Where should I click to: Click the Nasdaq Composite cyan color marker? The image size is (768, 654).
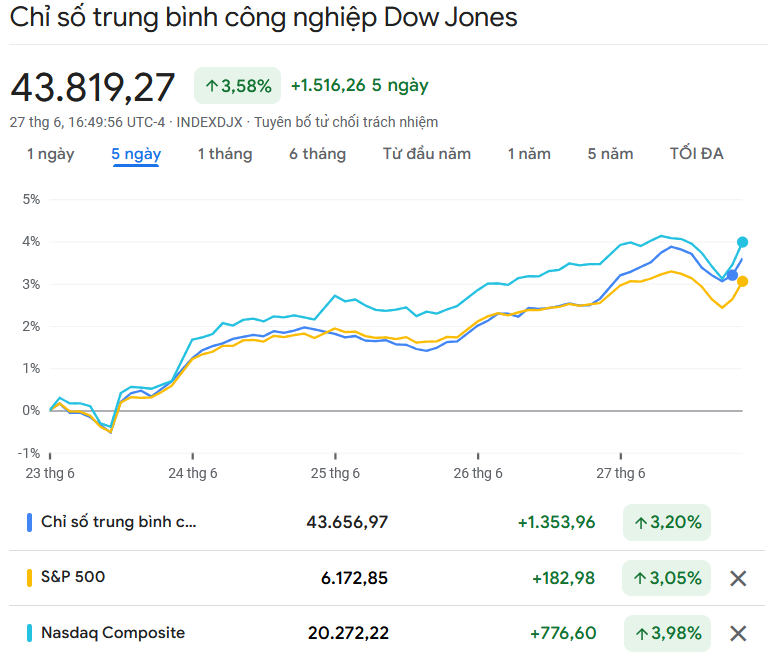click(x=29, y=632)
